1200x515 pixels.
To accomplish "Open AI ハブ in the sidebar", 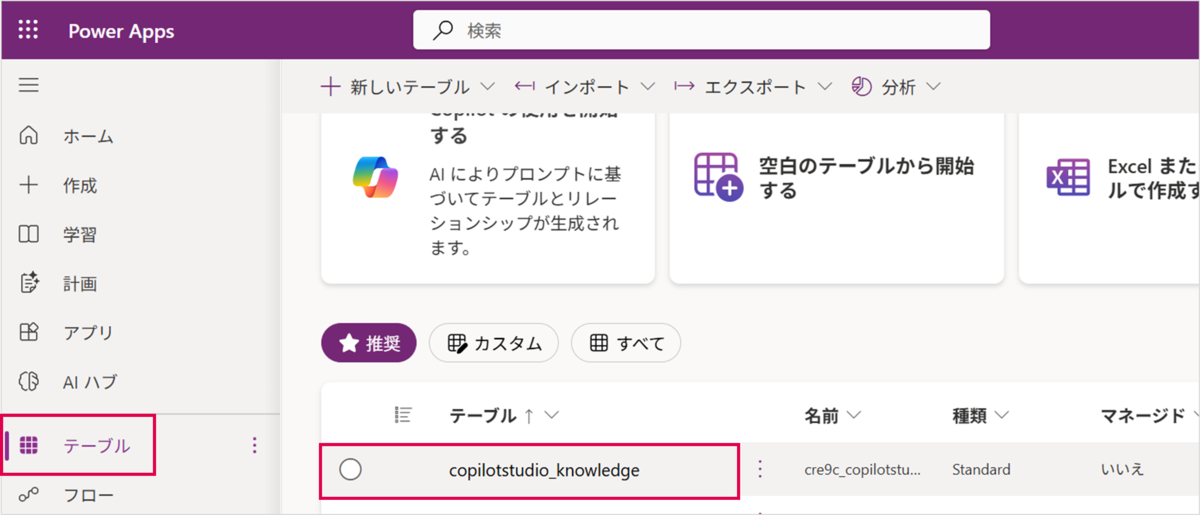I will click(x=90, y=381).
